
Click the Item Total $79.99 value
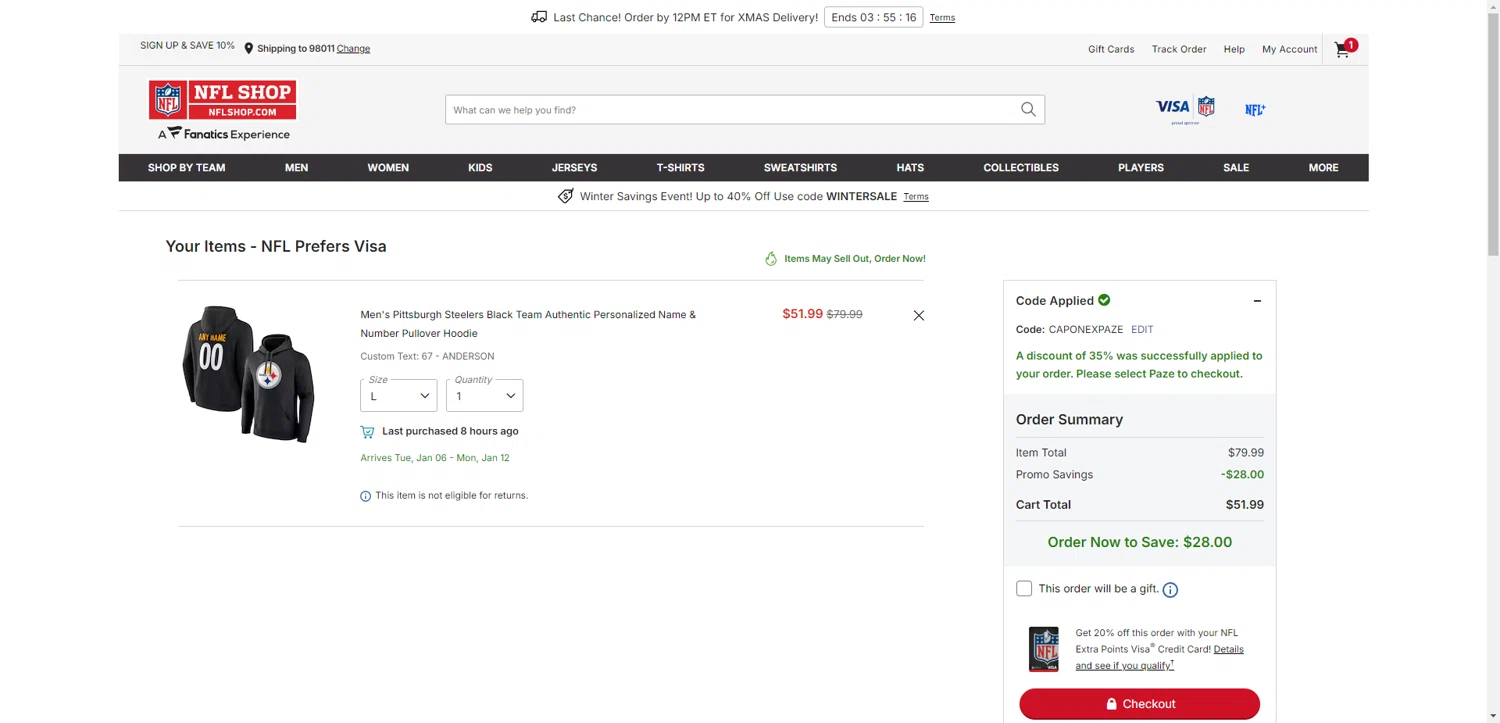[x=1246, y=453]
